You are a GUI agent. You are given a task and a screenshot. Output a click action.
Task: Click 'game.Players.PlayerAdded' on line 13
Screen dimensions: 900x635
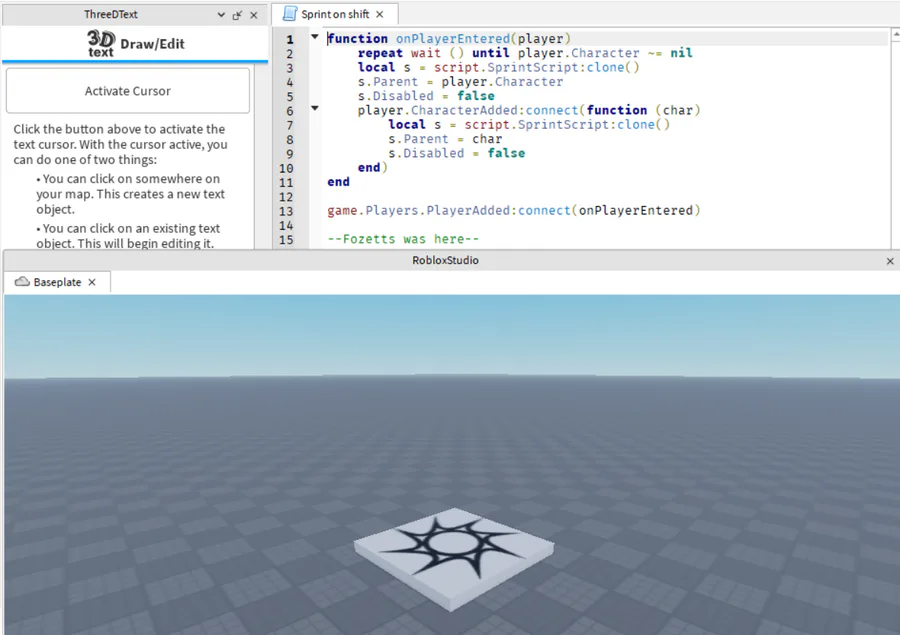click(x=420, y=211)
